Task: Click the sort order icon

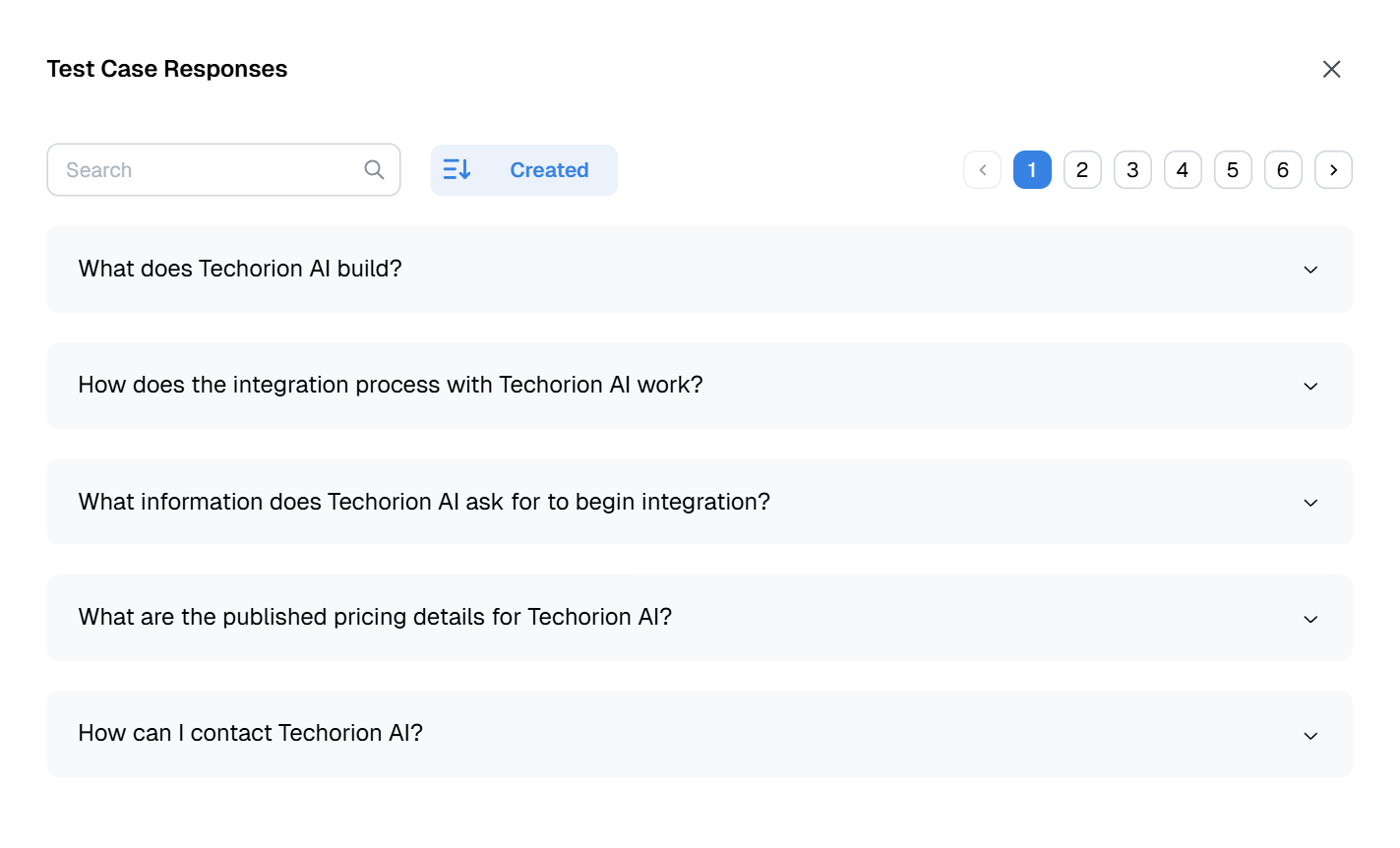Action: (457, 170)
